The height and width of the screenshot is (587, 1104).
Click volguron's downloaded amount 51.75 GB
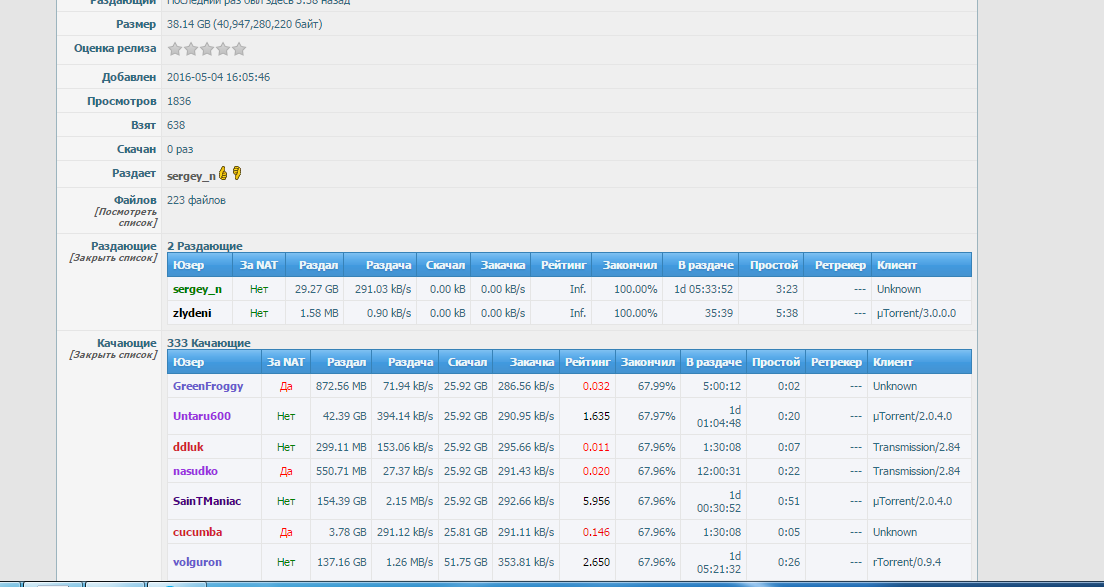pyautogui.click(x=465, y=562)
